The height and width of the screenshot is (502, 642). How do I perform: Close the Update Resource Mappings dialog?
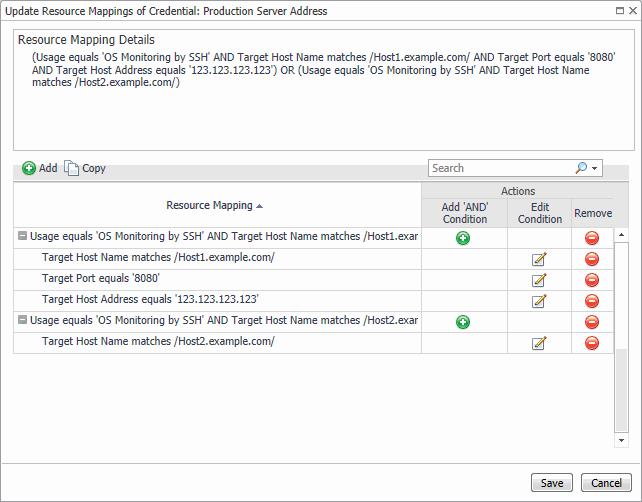(x=629, y=11)
